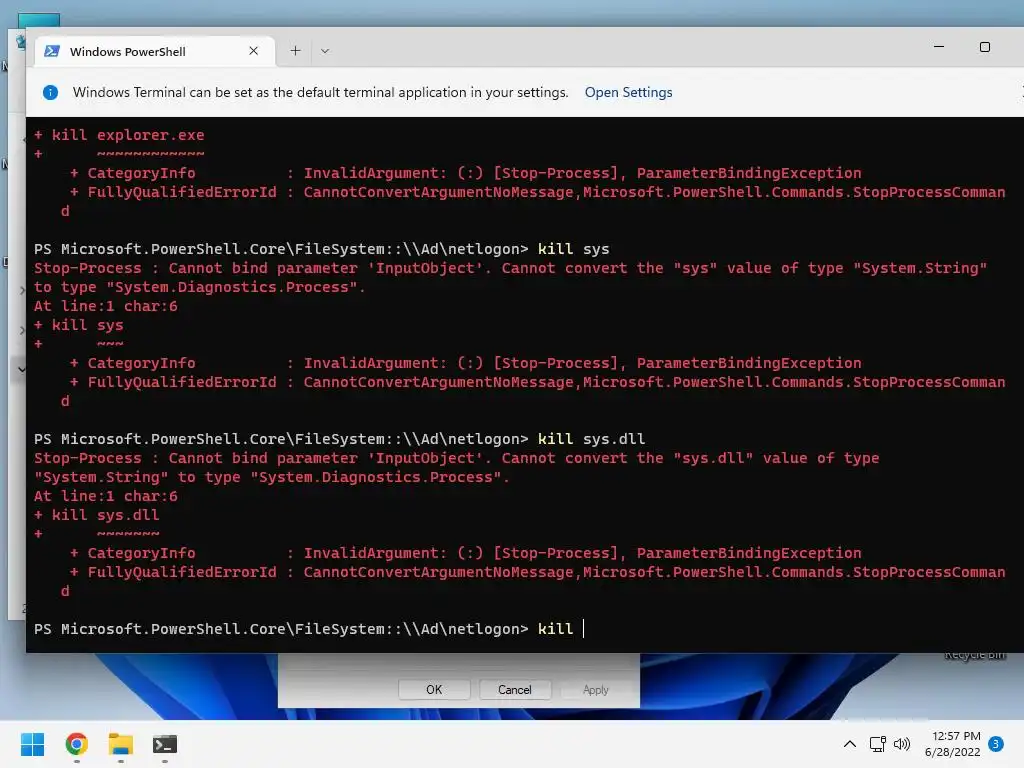Click OK in the background dialog
The width and height of the screenshot is (1024, 768).
click(x=434, y=690)
